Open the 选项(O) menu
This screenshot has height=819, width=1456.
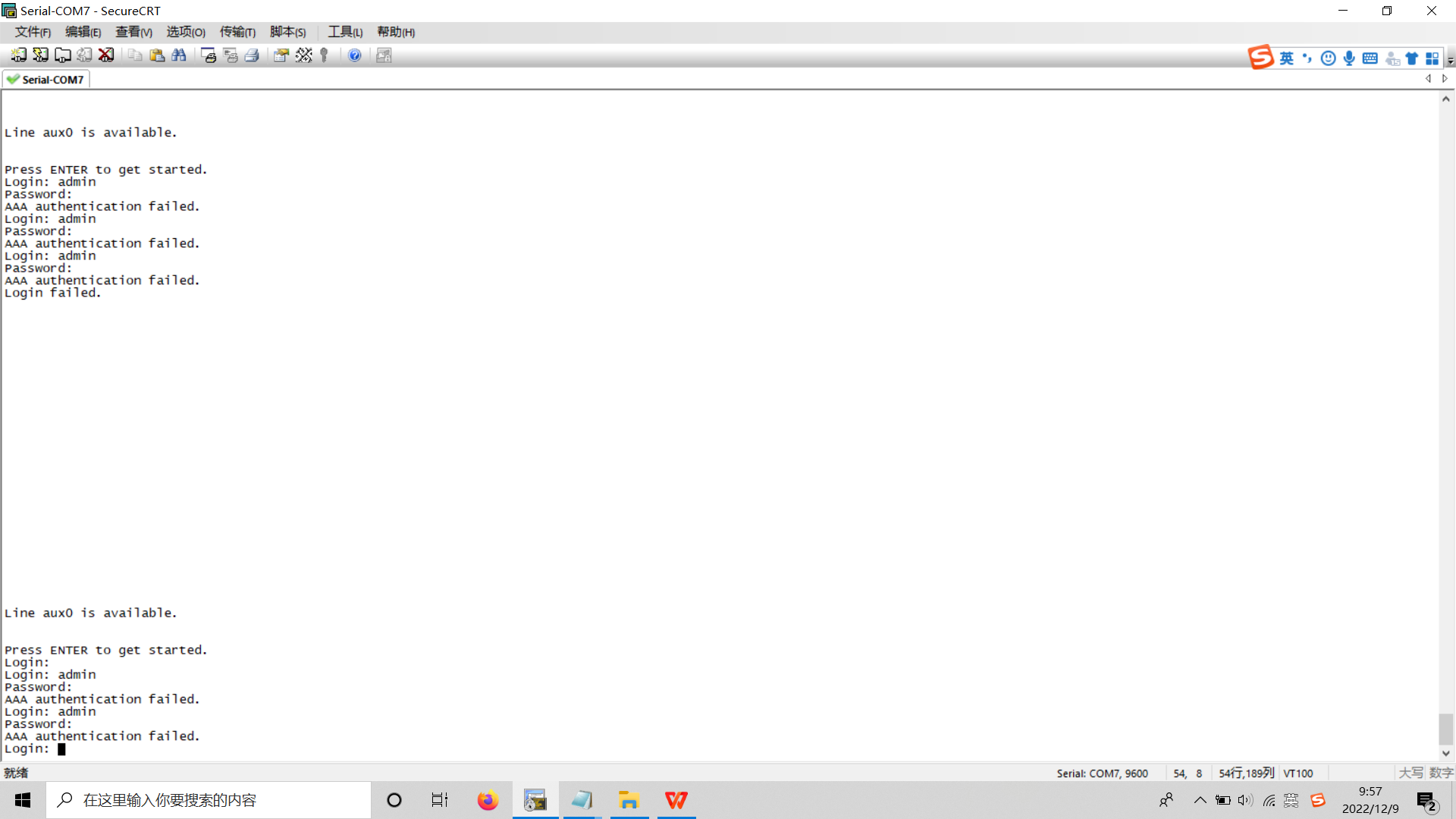click(186, 32)
